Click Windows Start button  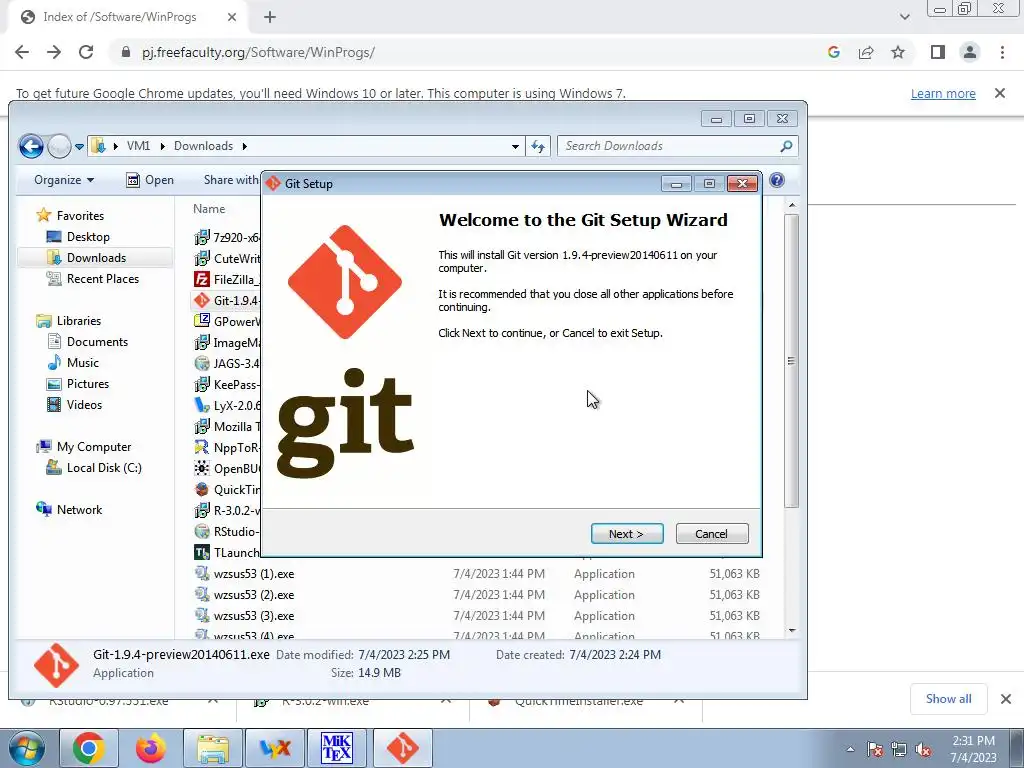tap(27, 748)
